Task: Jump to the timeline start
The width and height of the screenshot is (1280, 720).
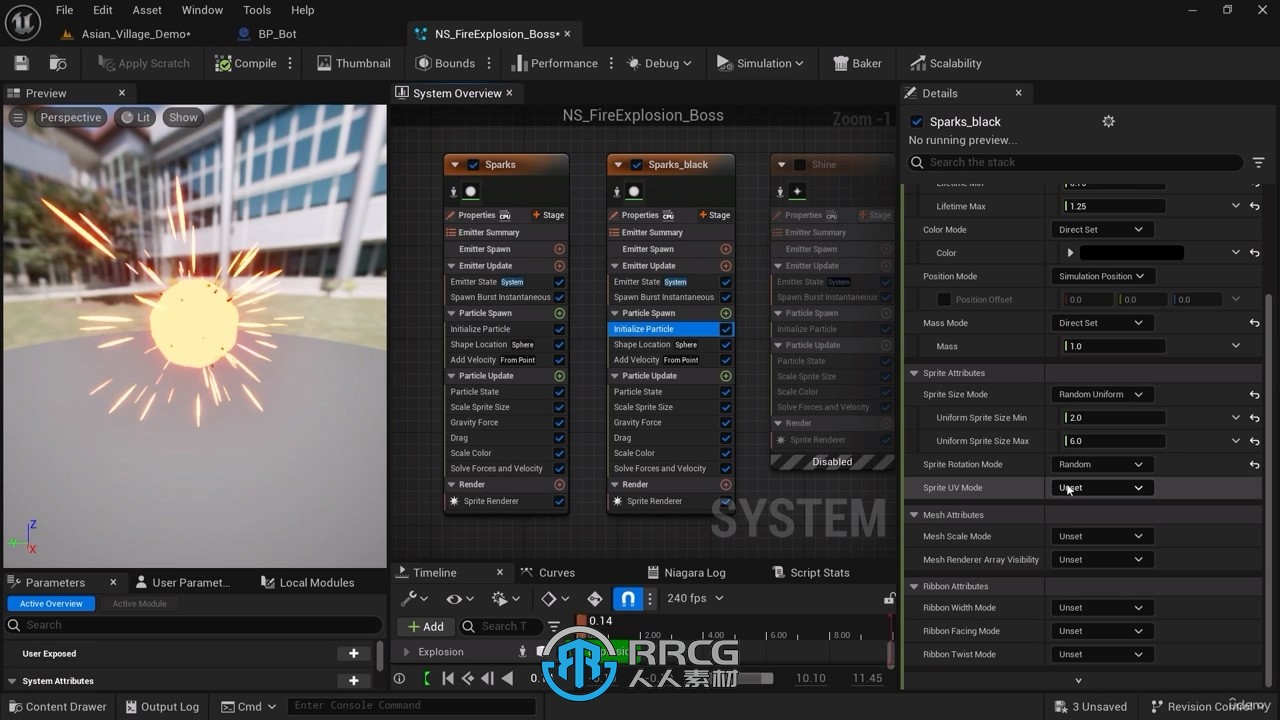Action: (448, 678)
